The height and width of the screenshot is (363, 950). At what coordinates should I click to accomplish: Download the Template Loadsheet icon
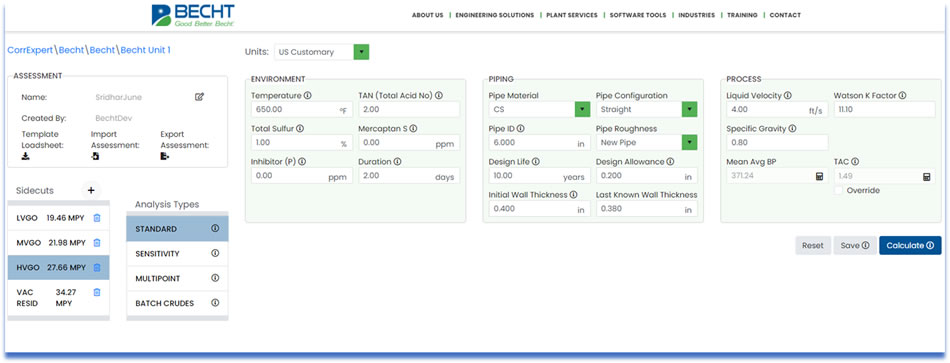coord(25,156)
